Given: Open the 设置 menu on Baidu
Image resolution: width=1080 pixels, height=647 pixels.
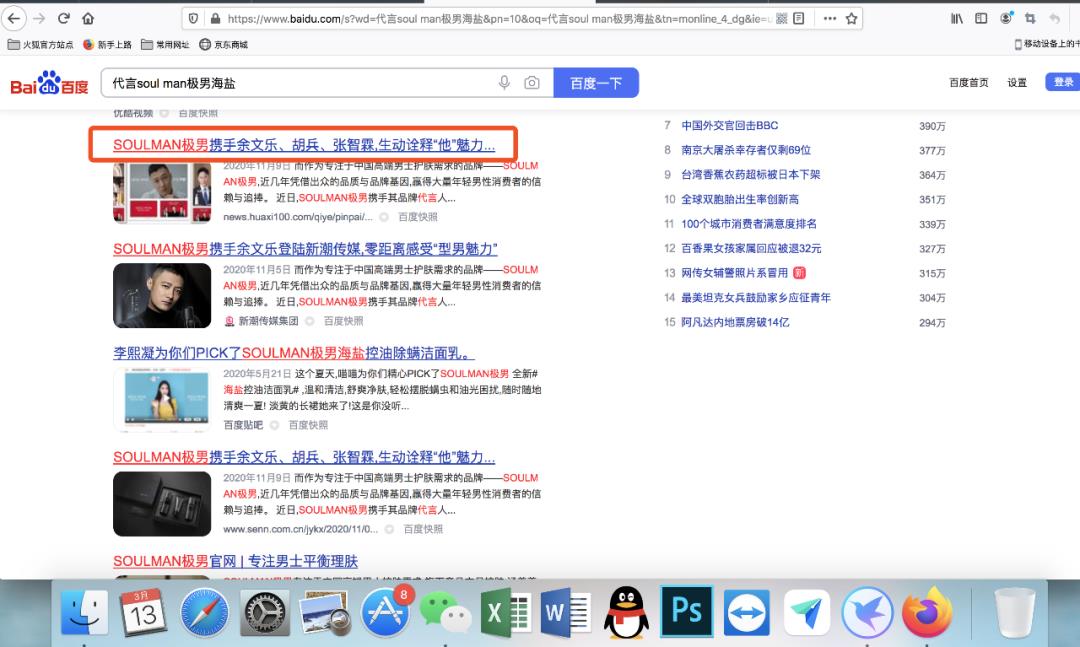Looking at the screenshot, I should pyautogui.click(x=1017, y=83).
